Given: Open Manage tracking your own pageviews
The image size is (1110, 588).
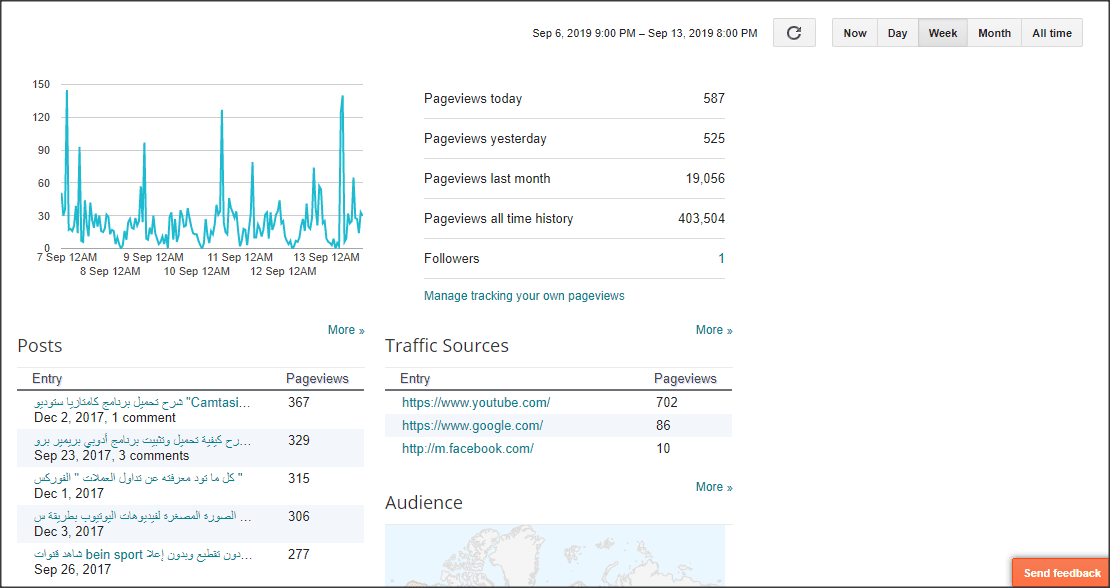Looking at the screenshot, I should [x=524, y=296].
